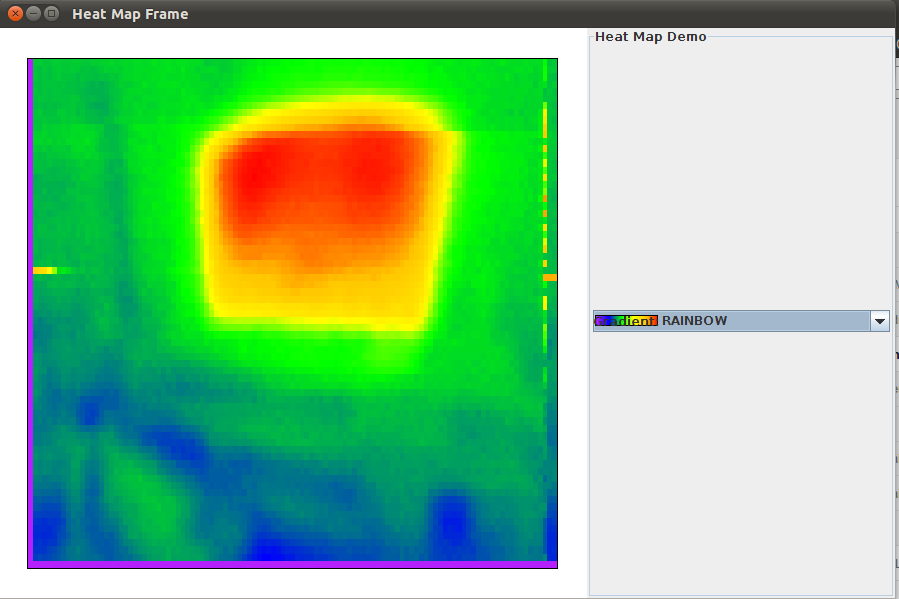The image size is (899, 599).
Task: Click the rainbow gradient preview icon
Action: point(626,321)
